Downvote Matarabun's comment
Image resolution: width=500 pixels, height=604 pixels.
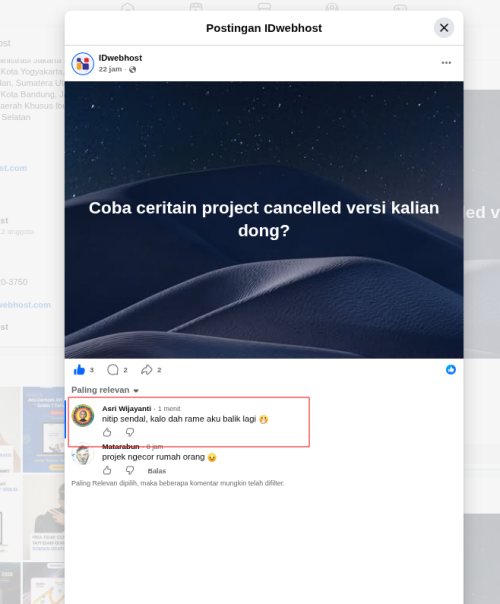coord(130,470)
